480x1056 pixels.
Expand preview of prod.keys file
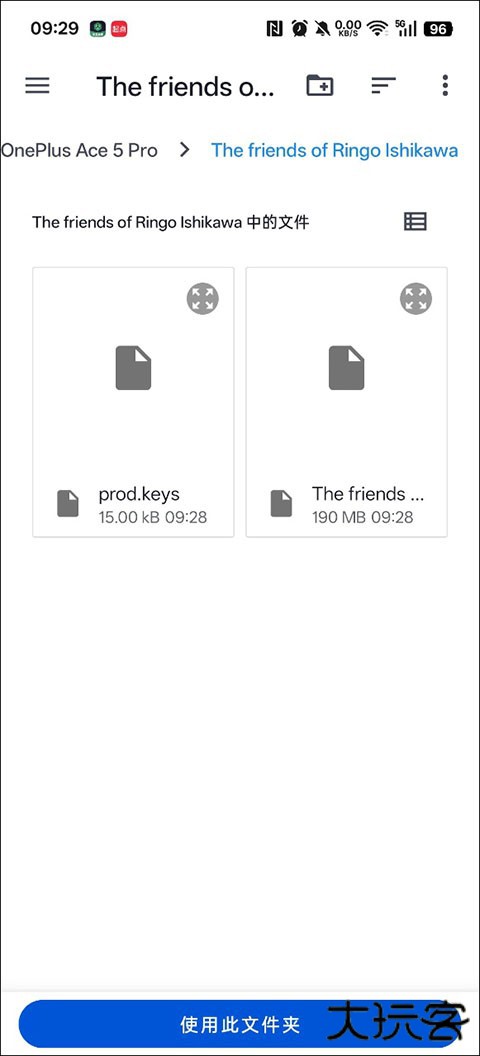[x=203, y=298]
